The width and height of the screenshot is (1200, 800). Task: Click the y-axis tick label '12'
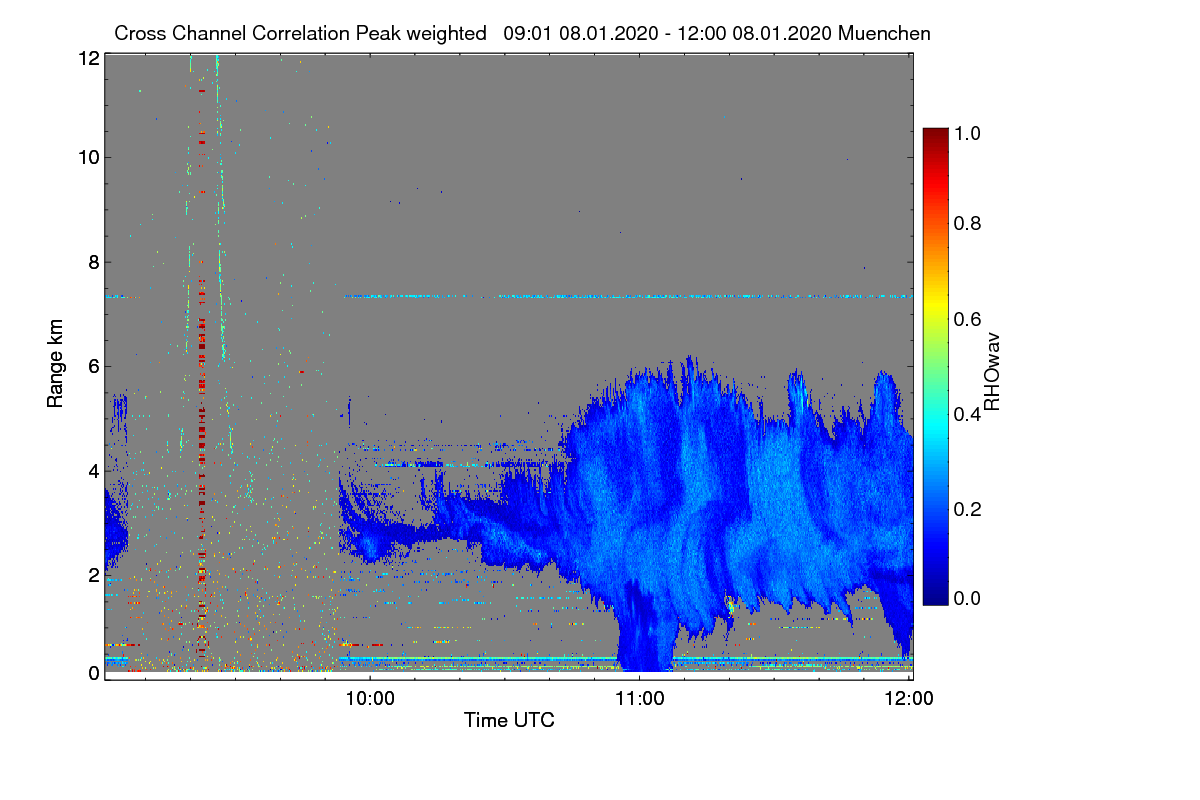click(88, 58)
